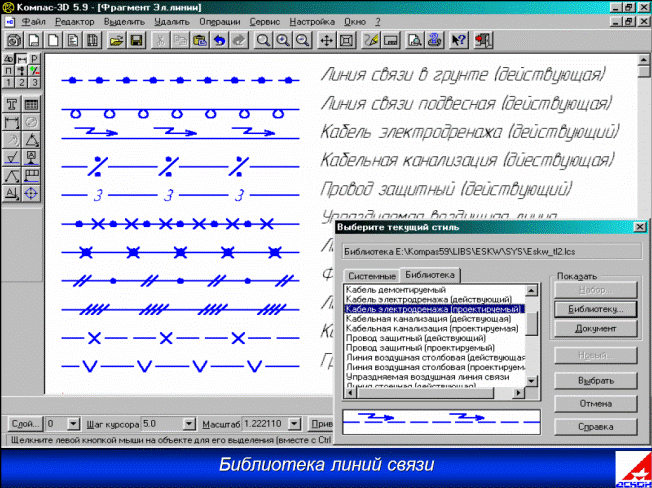Open the scale 1.222110 dropdown

click(x=294, y=424)
